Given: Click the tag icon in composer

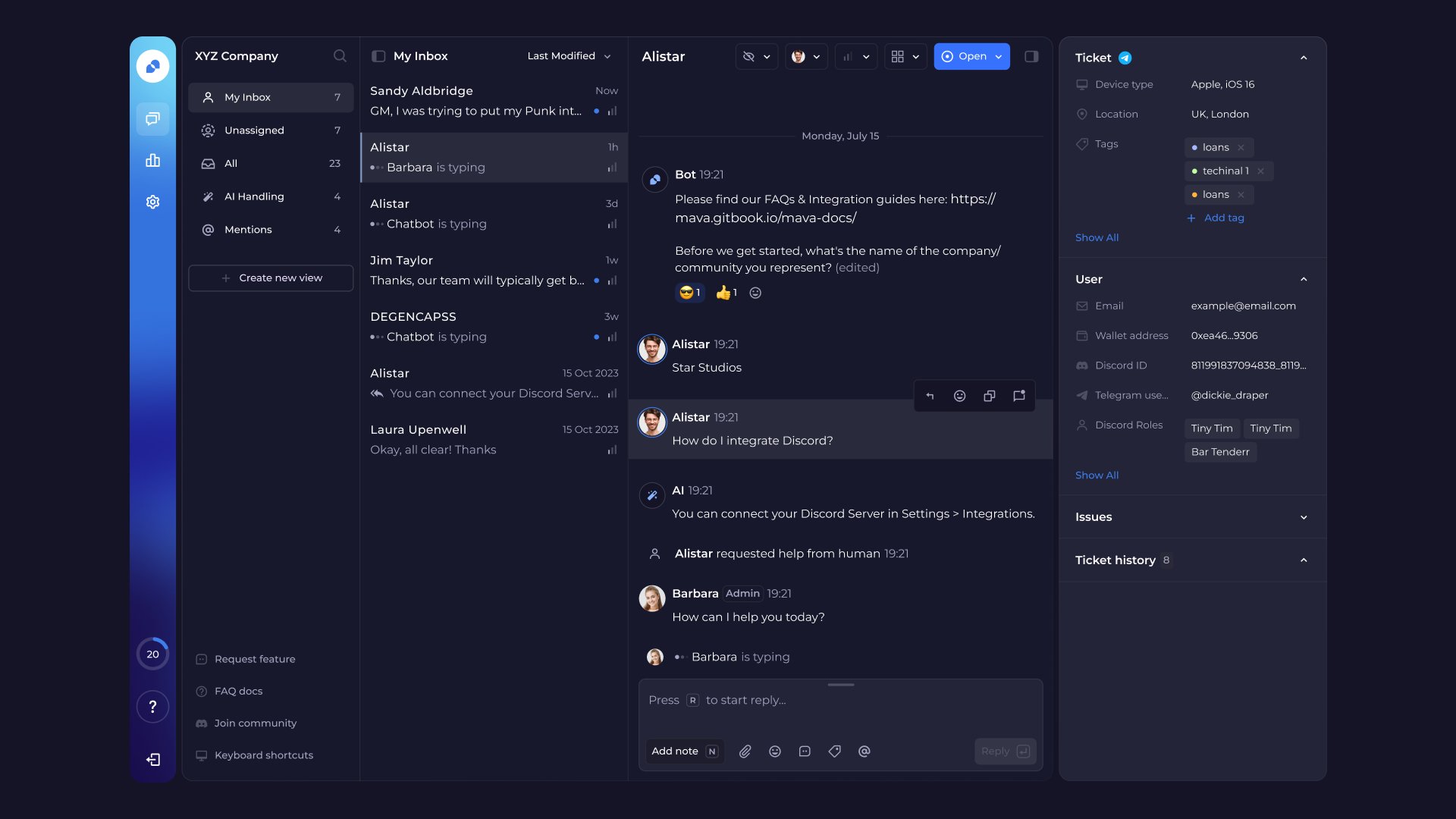Looking at the screenshot, I should click(x=835, y=752).
